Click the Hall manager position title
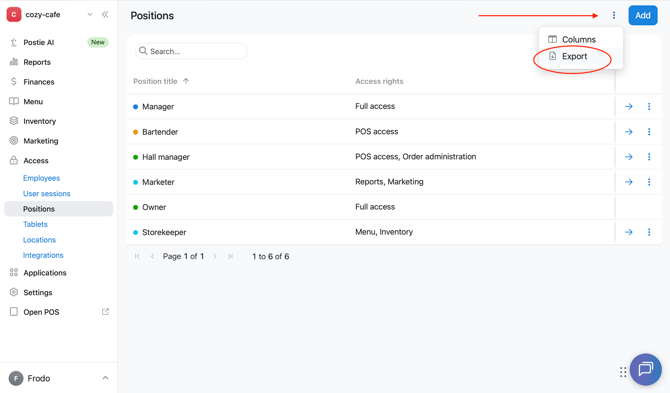670x393 pixels. click(165, 157)
